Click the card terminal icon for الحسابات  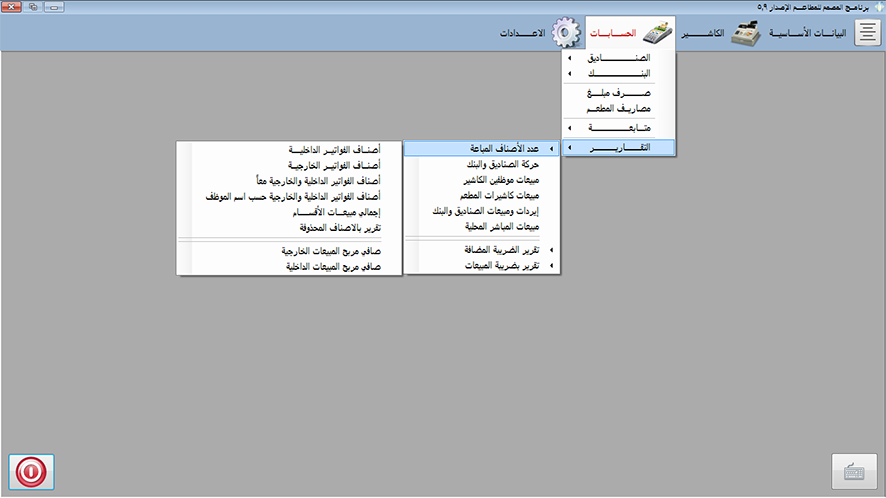(x=655, y=33)
